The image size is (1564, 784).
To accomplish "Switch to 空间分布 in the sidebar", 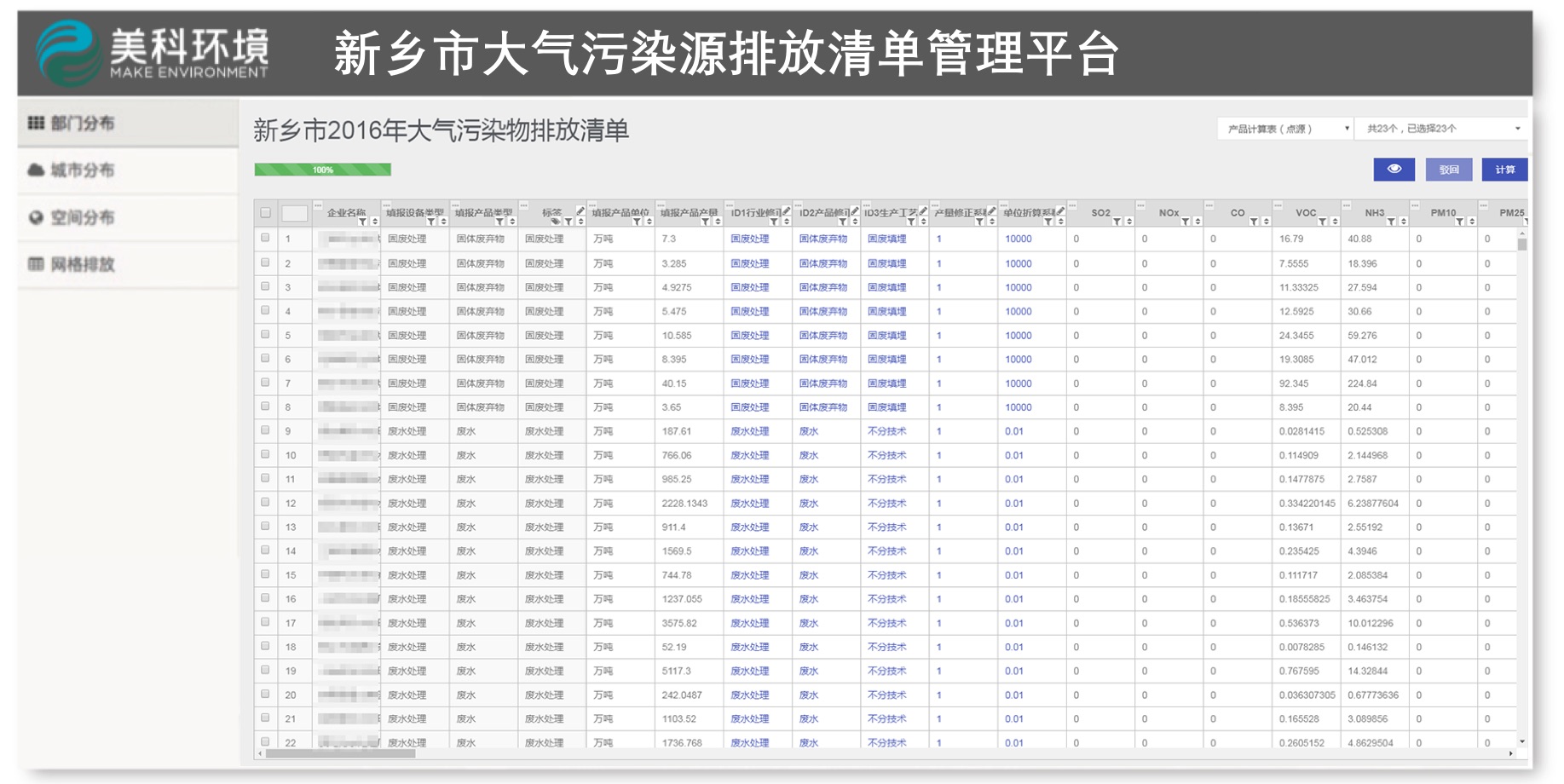I will pos(82,217).
